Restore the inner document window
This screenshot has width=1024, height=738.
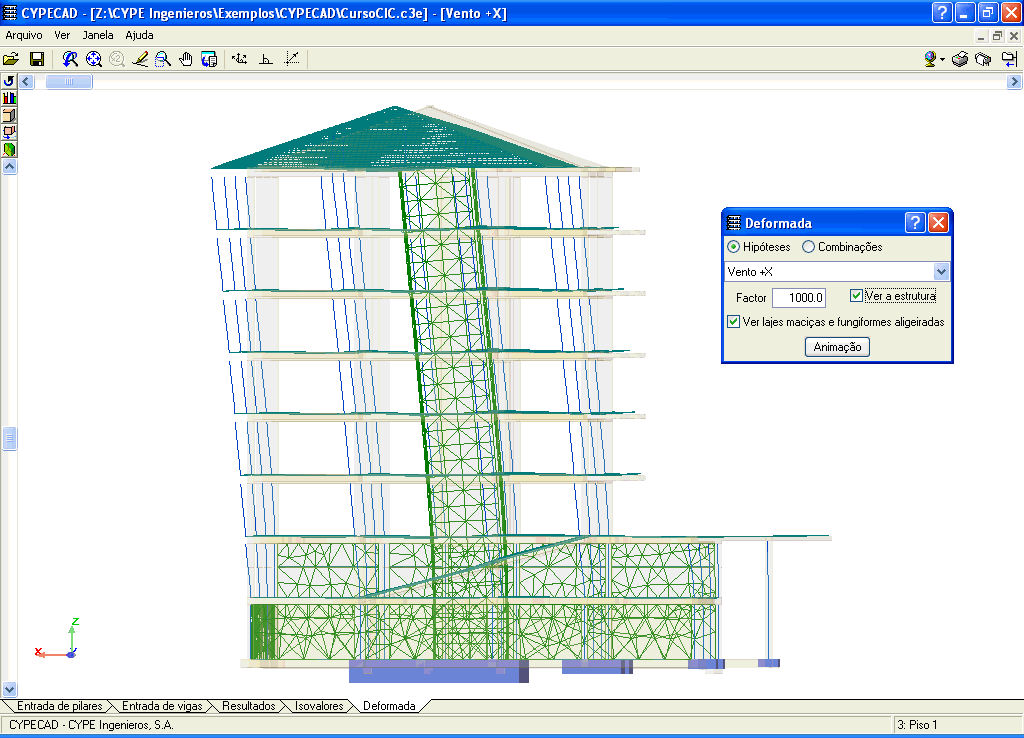point(997,36)
